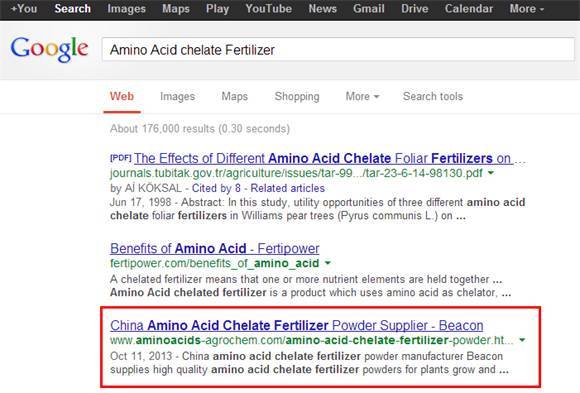The width and height of the screenshot is (580, 393).
Task: Switch to the Maps results tab
Action: [x=235, y=96]
